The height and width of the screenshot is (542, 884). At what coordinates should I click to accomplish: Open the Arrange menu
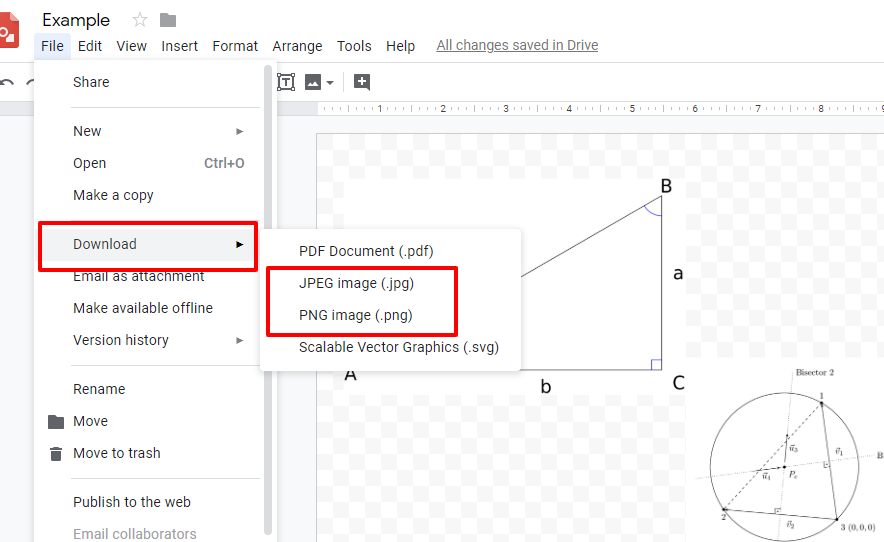coord(297,46)
